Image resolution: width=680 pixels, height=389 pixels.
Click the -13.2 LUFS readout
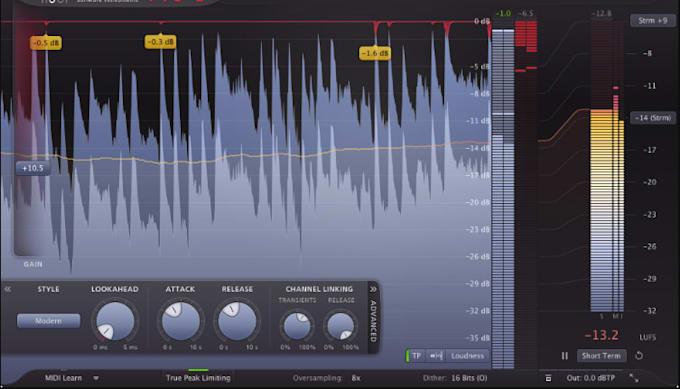tap(602, 335)
